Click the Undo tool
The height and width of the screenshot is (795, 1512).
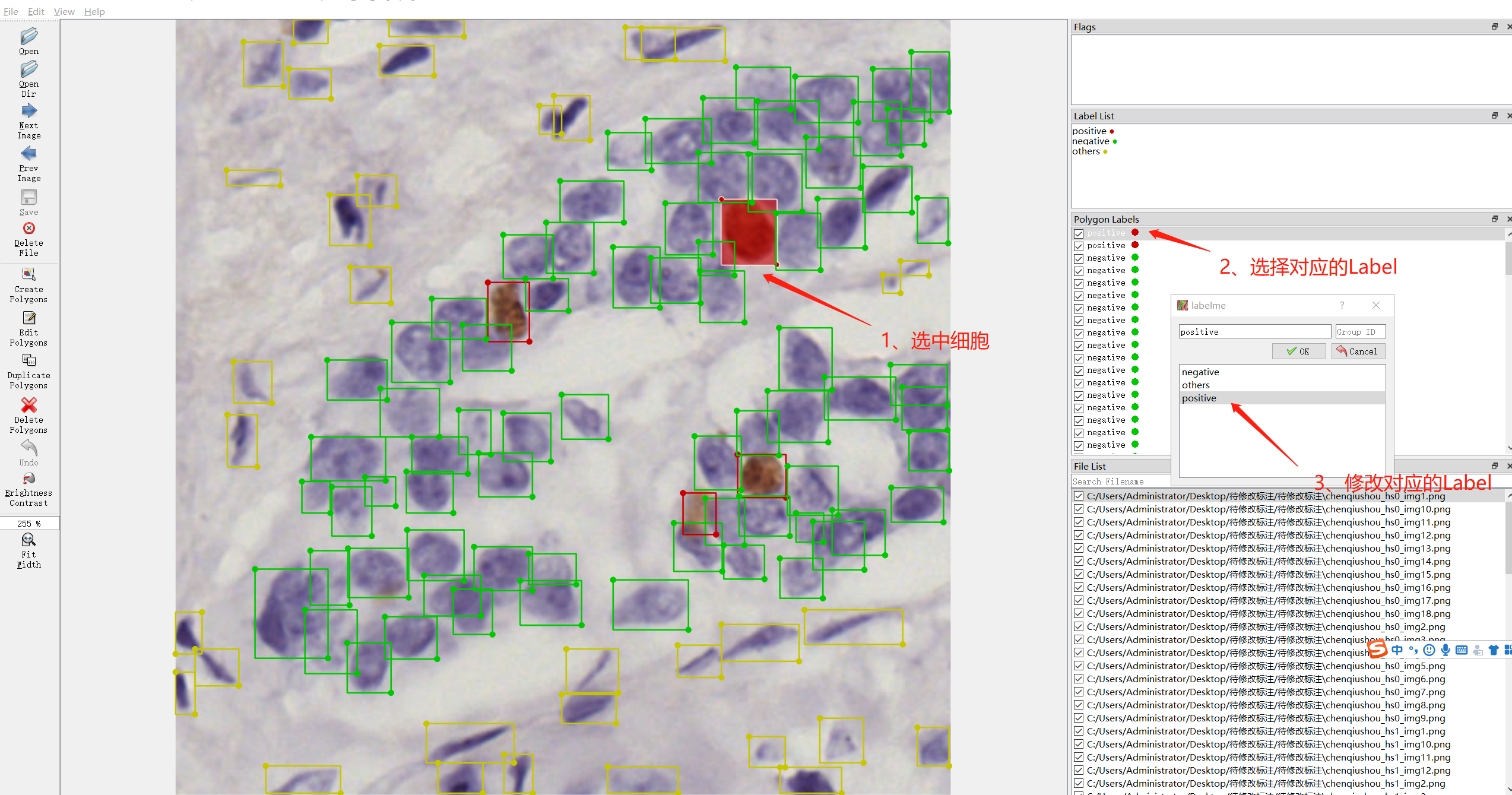pyautogui.click(x=28, y=453)
